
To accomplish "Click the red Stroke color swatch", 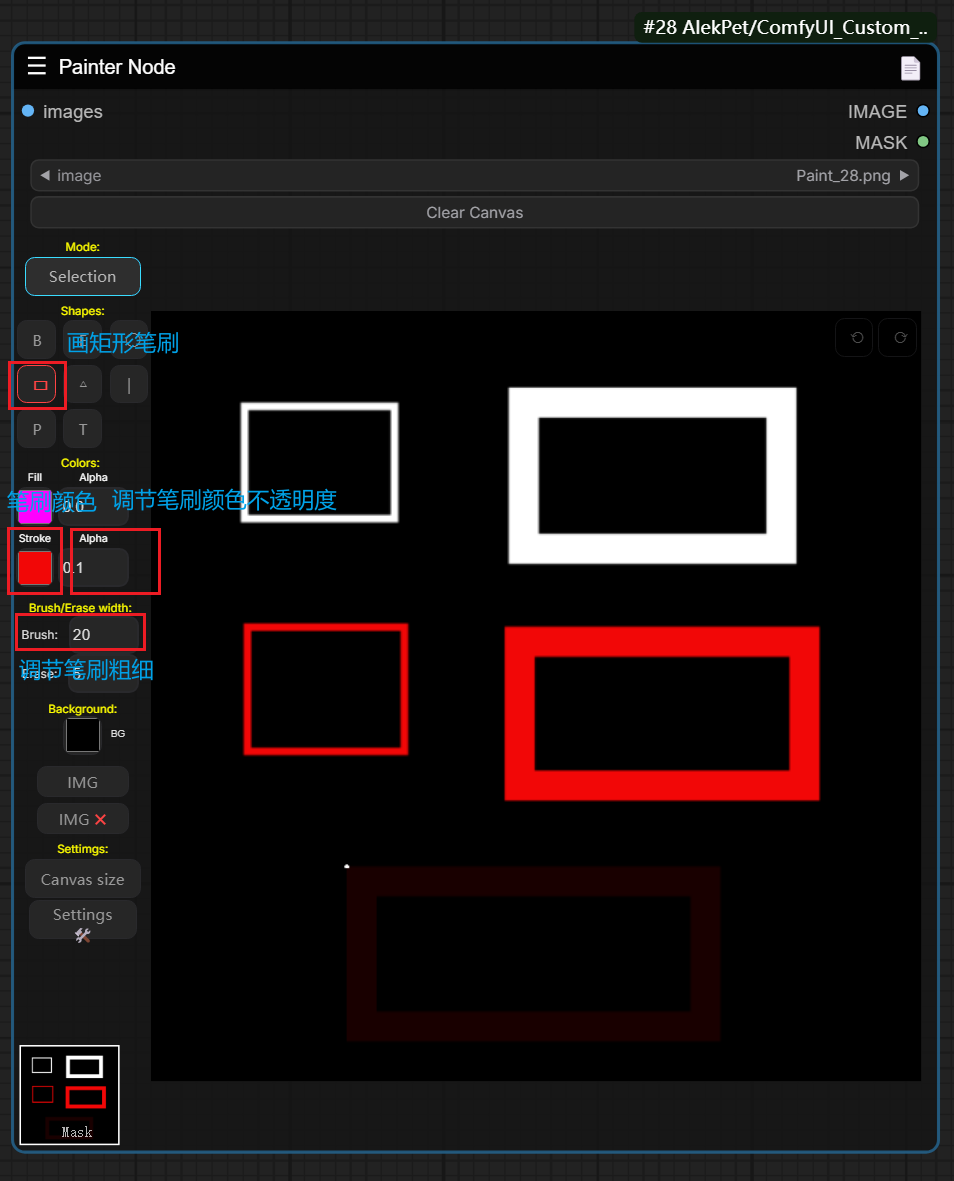I will (35, 568).
